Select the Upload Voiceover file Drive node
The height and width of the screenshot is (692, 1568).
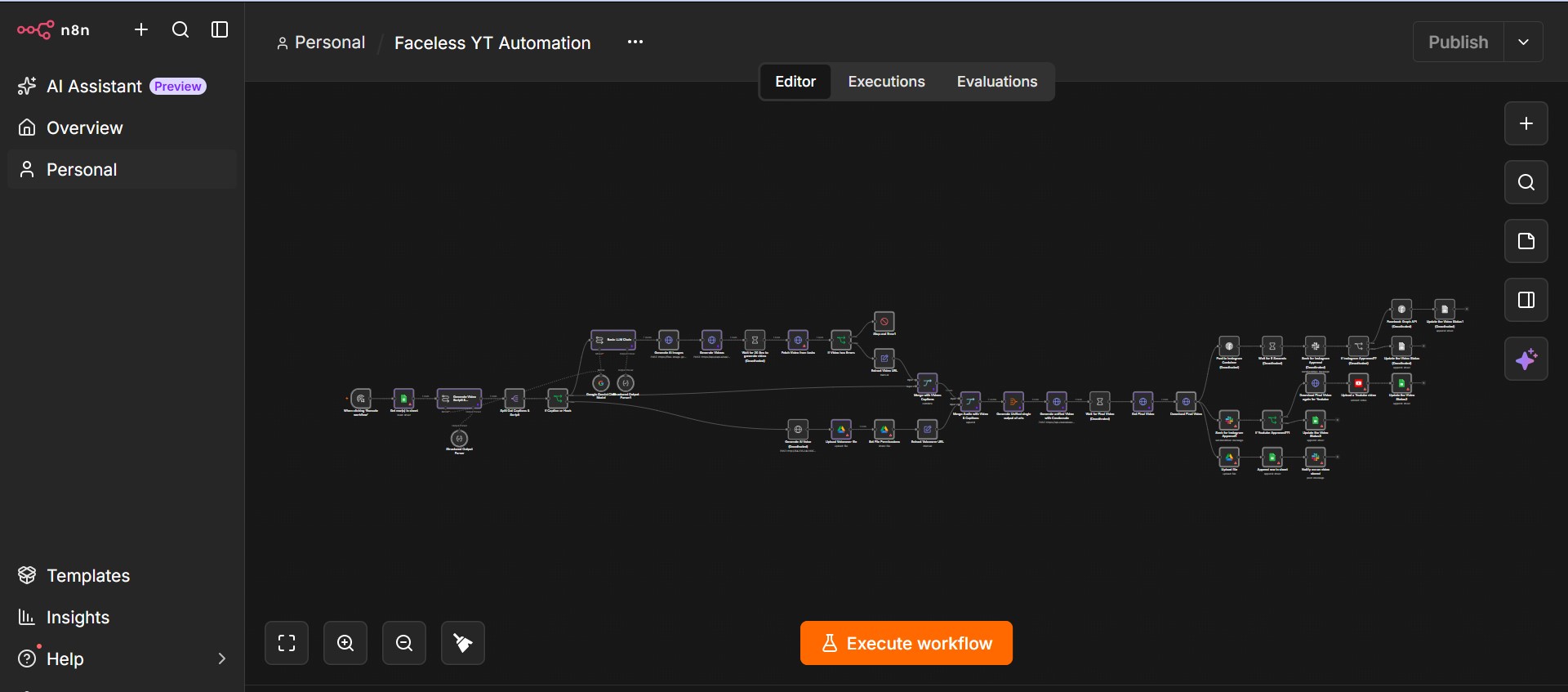click(x=841, y=430)
